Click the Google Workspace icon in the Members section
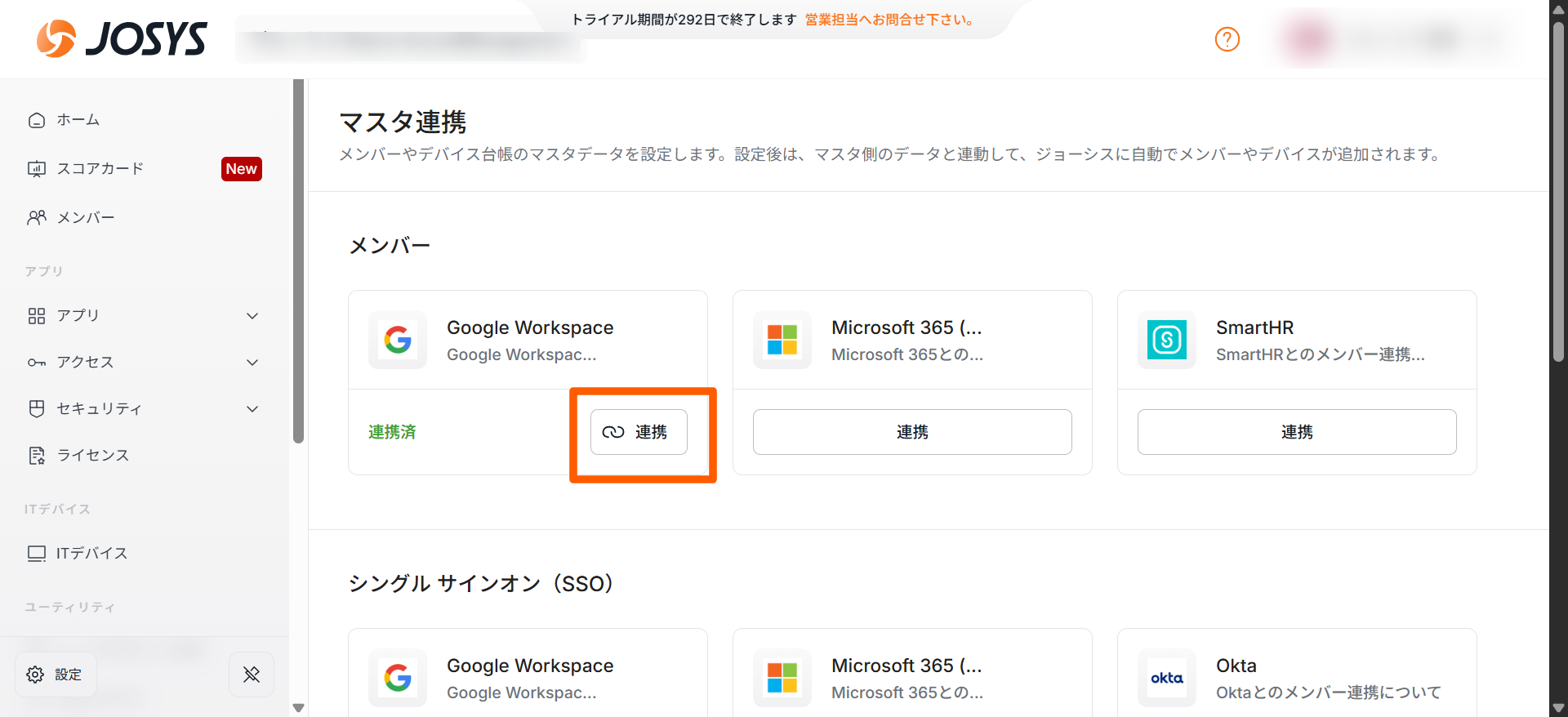Viewport: 1568px width, 717px height. tap(398, 340)
